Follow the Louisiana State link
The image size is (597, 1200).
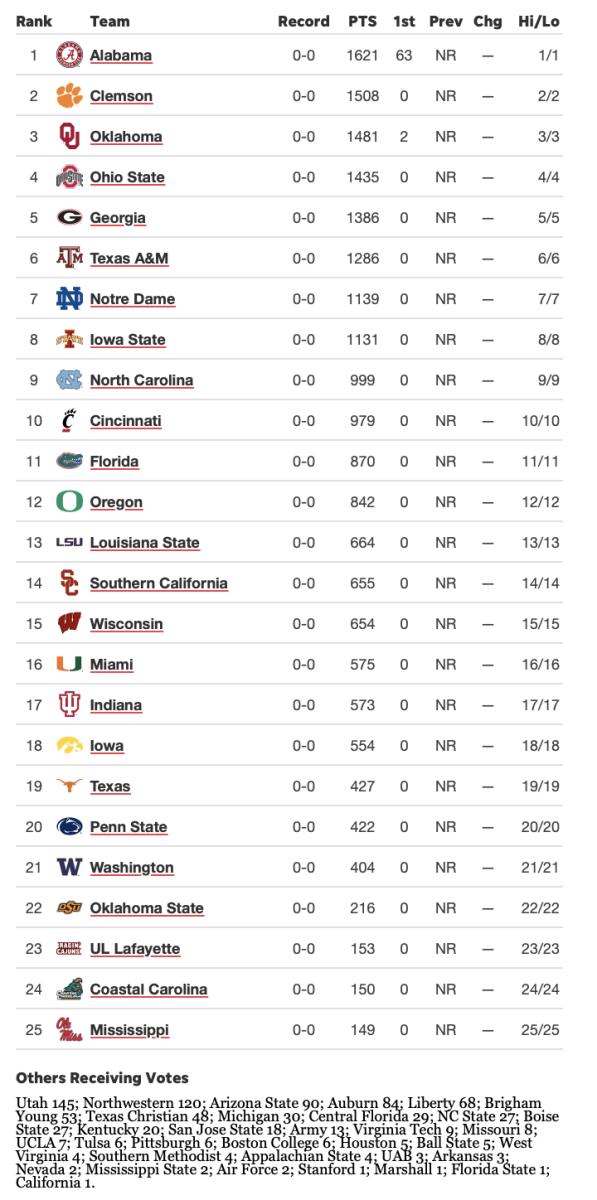point(145,542)
